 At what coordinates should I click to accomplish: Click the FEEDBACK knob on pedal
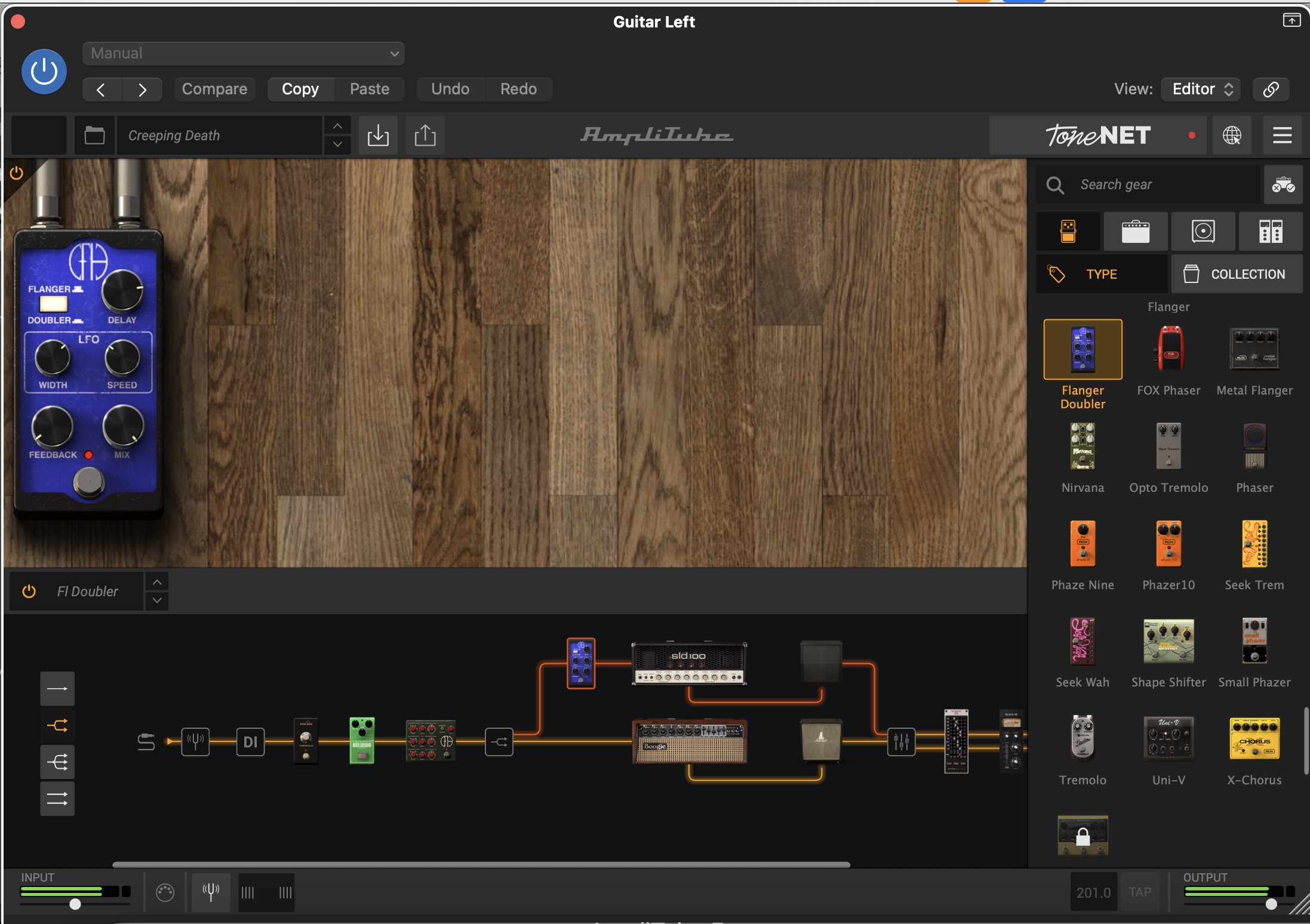pyautogui.click(x=53, y=426)
